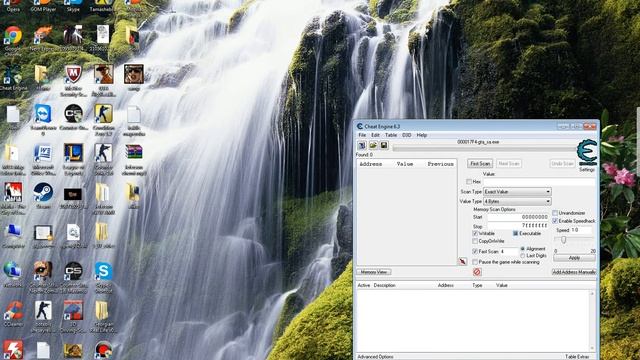
Task: Open the Edit menu
Action: pos(375,135)
